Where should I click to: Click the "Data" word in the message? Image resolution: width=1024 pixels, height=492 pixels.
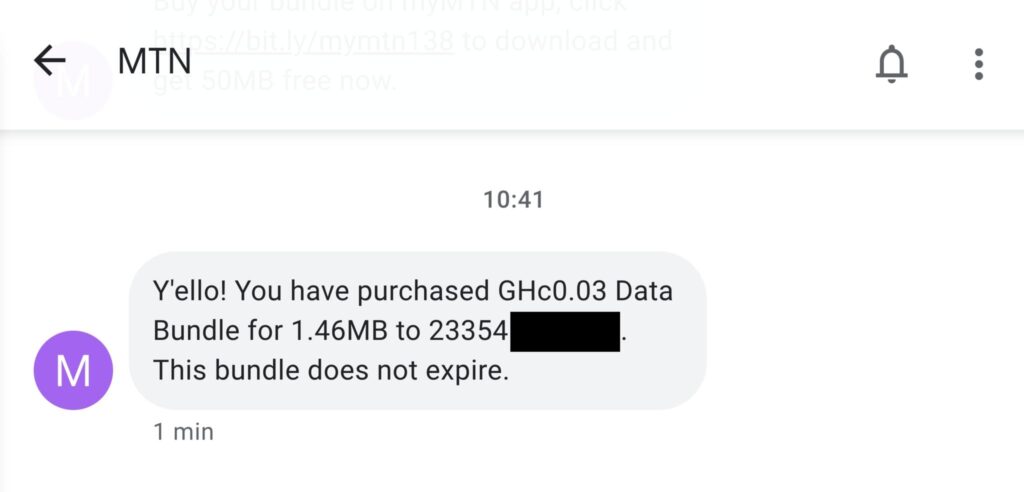(644, 292)
